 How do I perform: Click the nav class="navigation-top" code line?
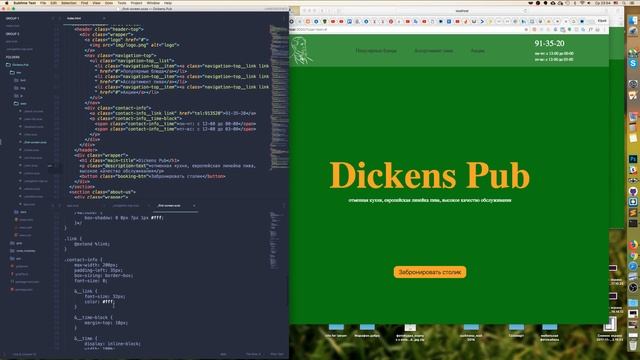(120, 56)
